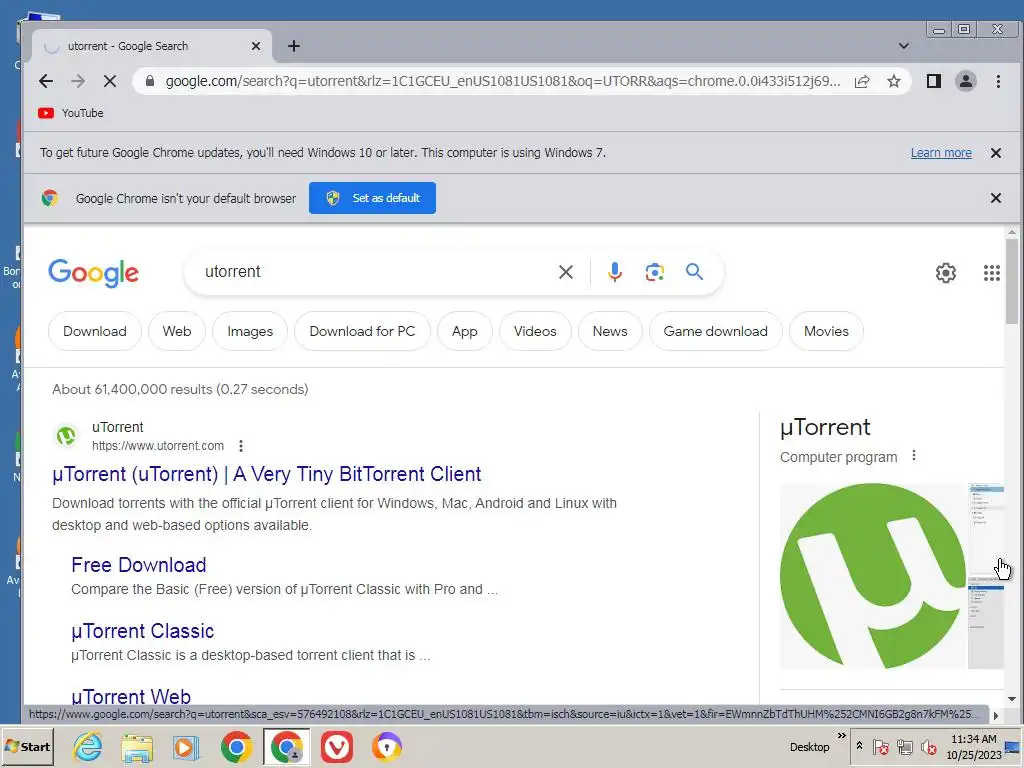Click the muted volume tray icon
This screenshot has height=768, width=1024.
click(x=928, y=746)
